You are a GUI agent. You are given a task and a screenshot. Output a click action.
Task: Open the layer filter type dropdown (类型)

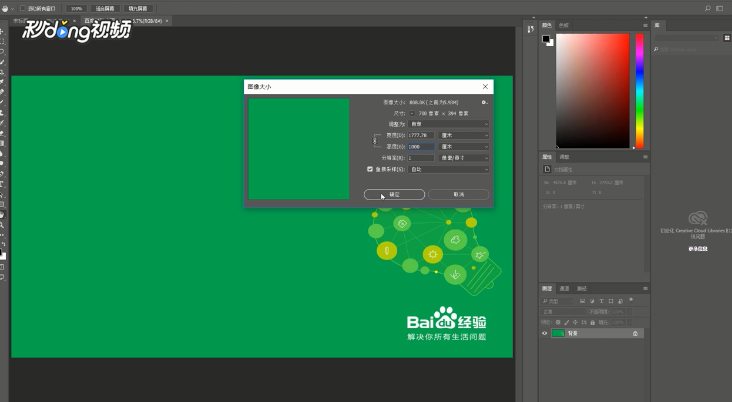click(x=558, y=301)
